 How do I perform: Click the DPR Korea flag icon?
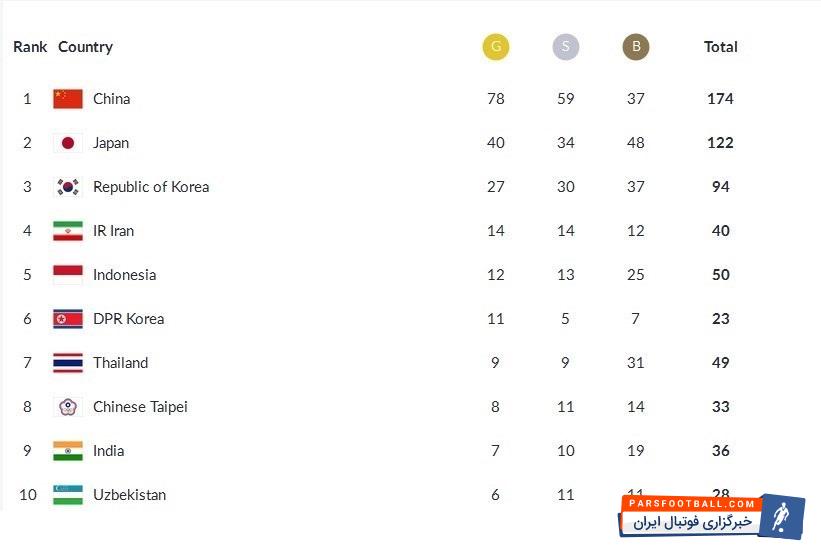click(68, 319)
